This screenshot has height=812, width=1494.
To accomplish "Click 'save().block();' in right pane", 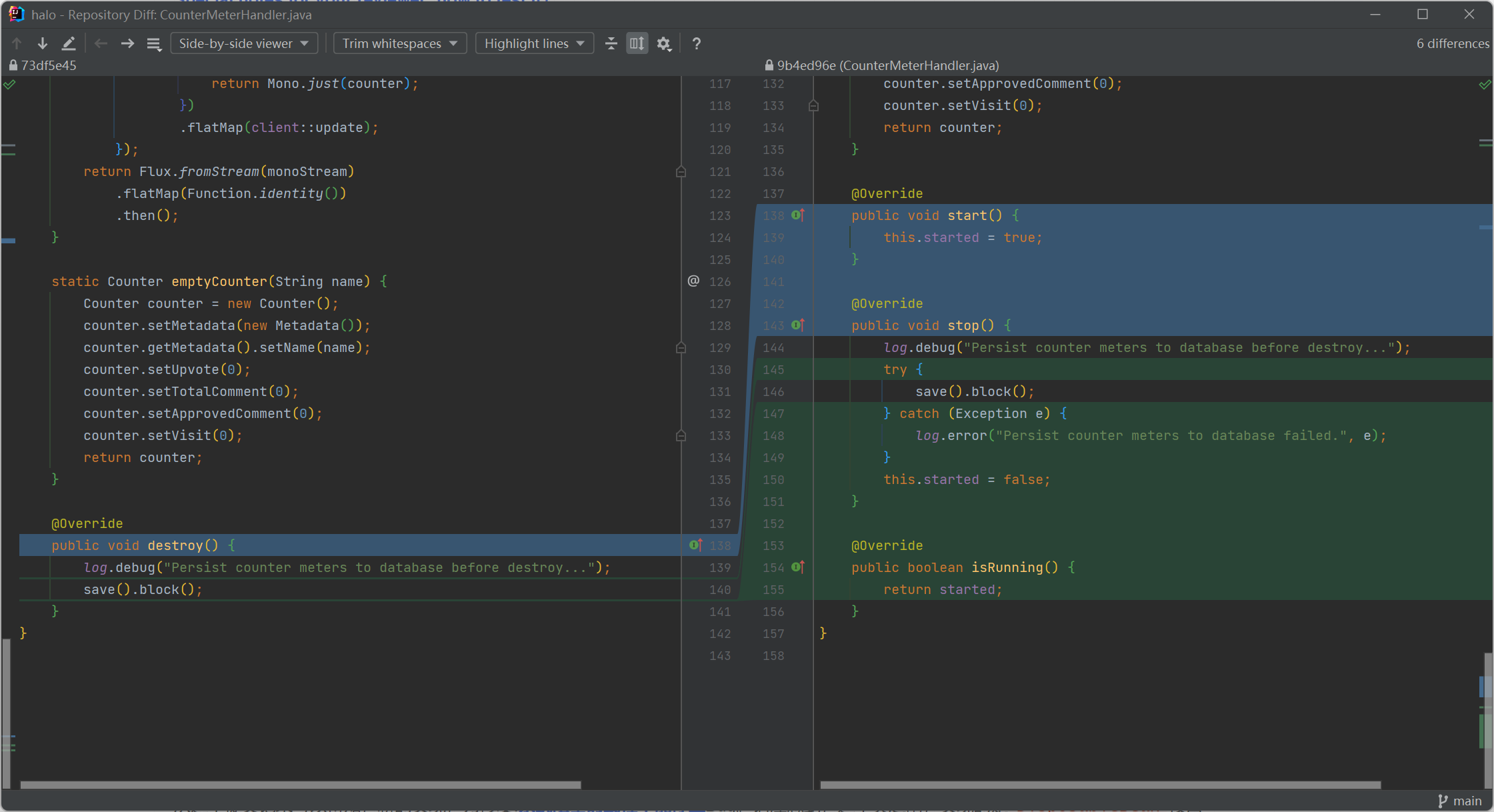I will pos(975,391).
